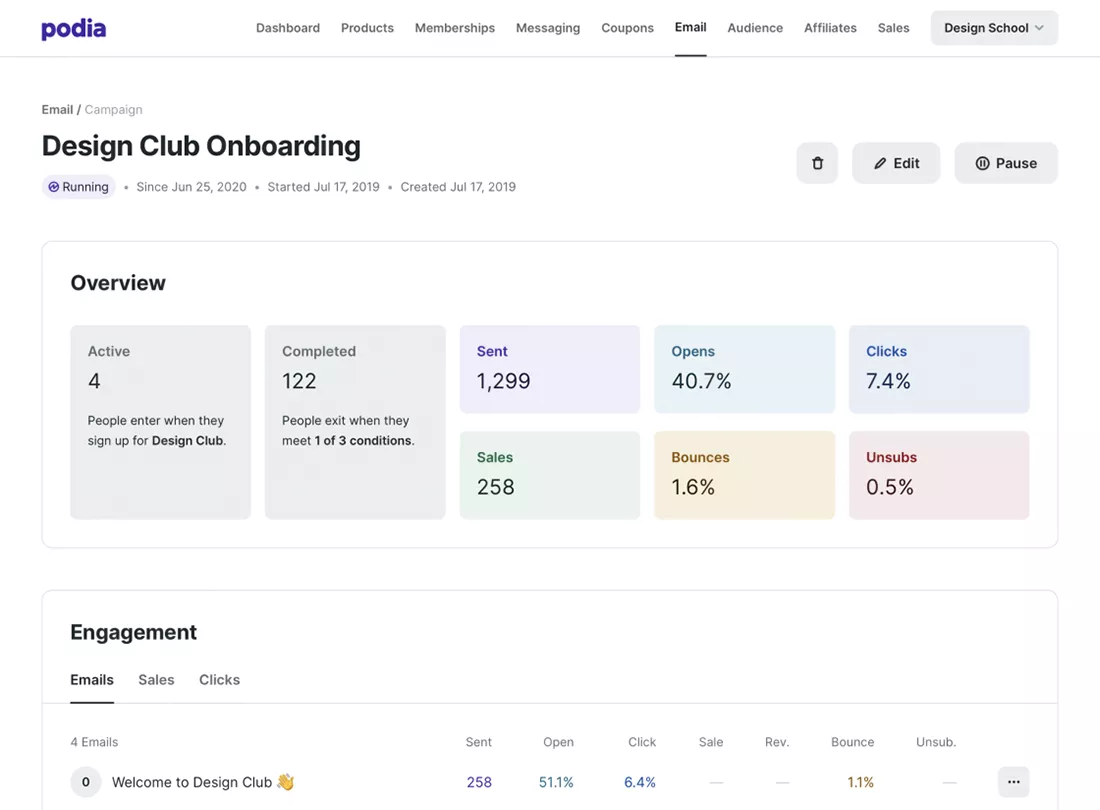
Task: Pause the Design Club Onboarding campaign
Action: click(1005, 163)
